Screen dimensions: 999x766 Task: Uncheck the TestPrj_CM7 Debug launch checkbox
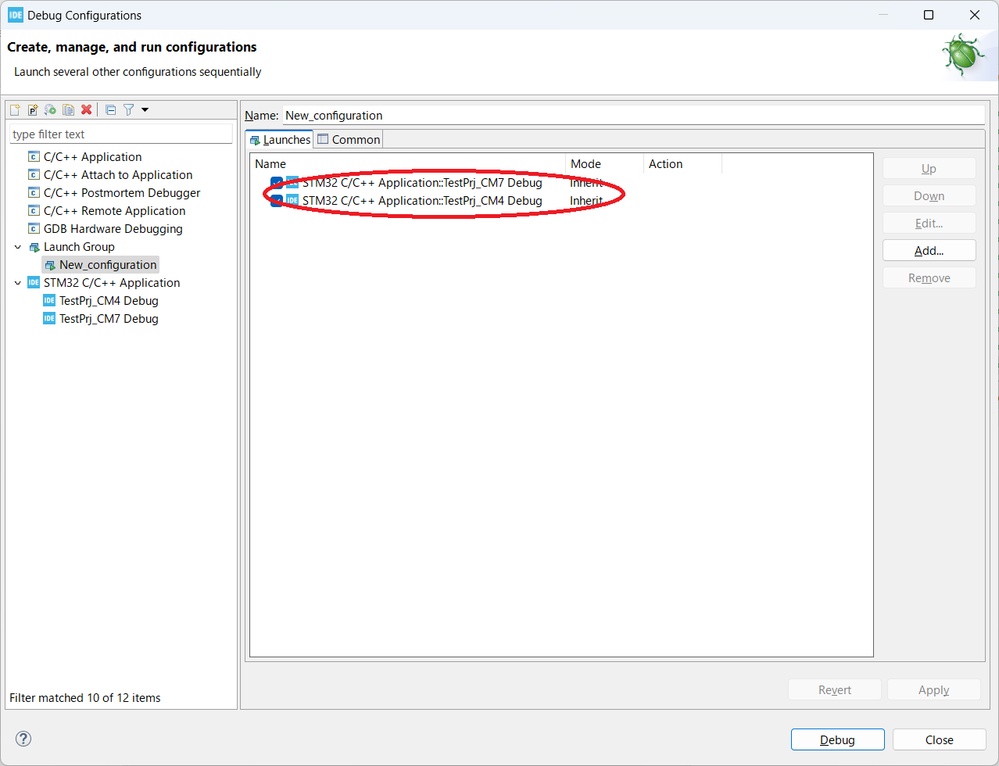click(276, 182)
